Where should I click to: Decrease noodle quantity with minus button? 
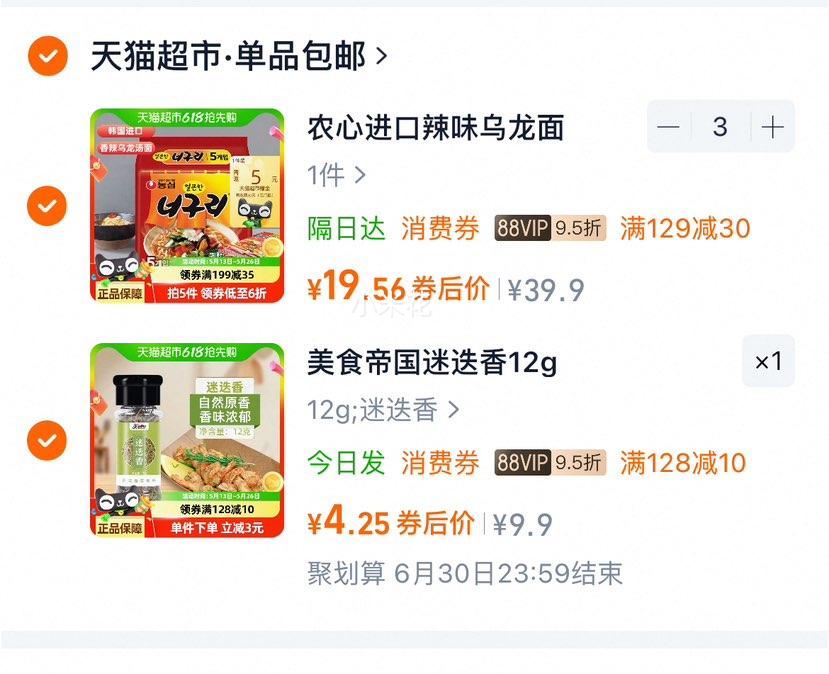tap(668, 127)
